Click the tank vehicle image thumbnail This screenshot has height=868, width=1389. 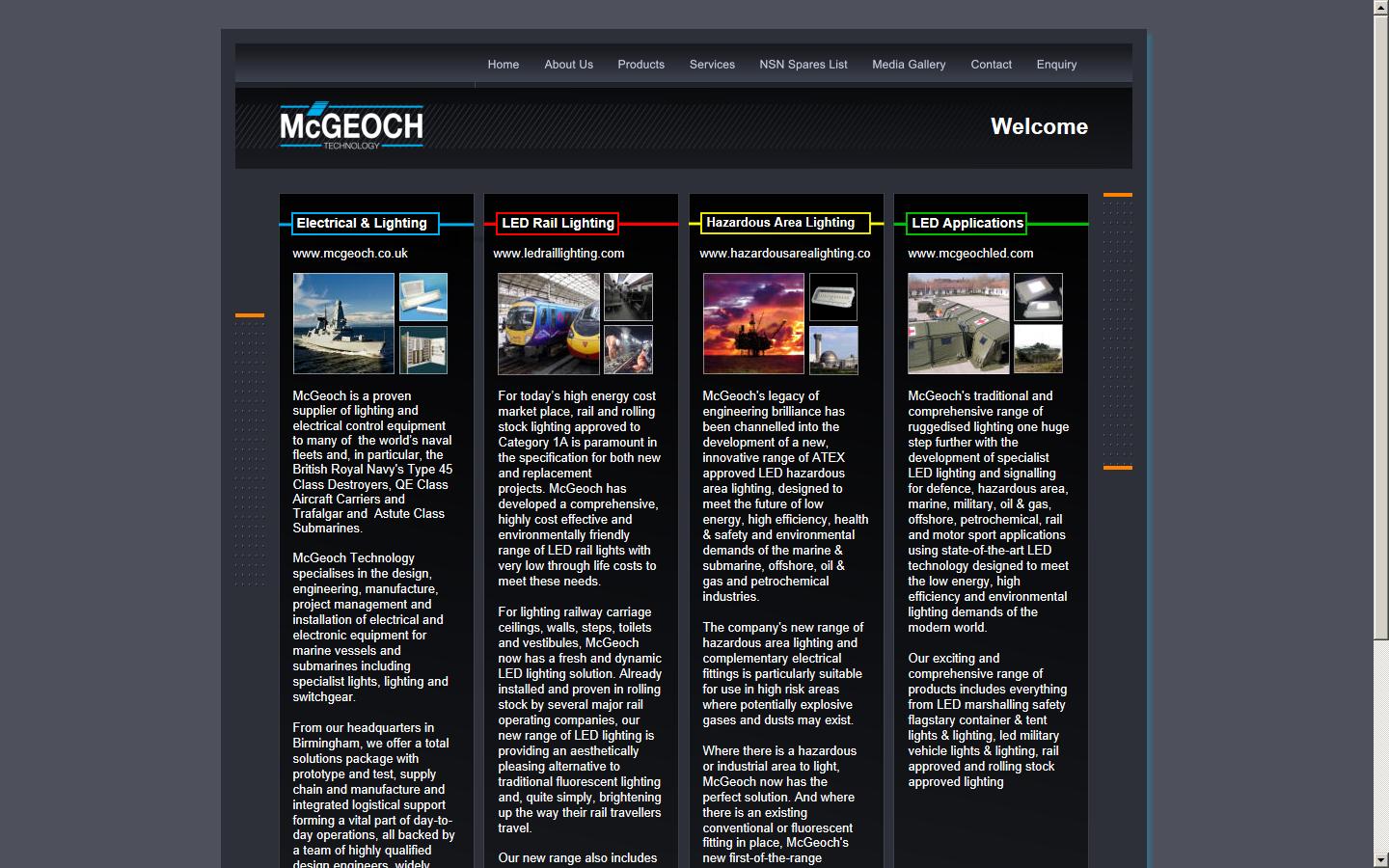tap(1037, 349)
